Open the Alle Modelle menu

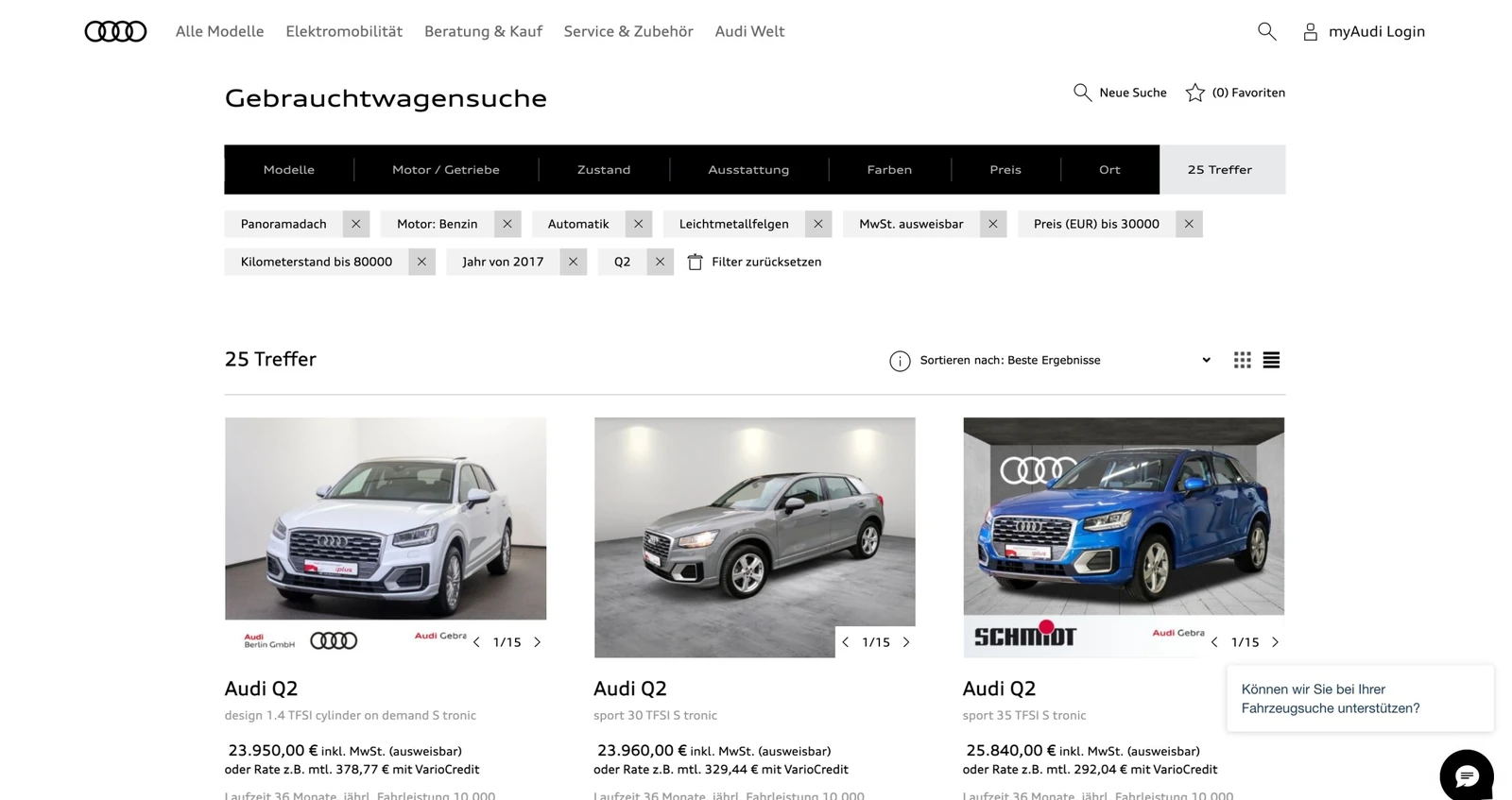(x=219, y=31)
